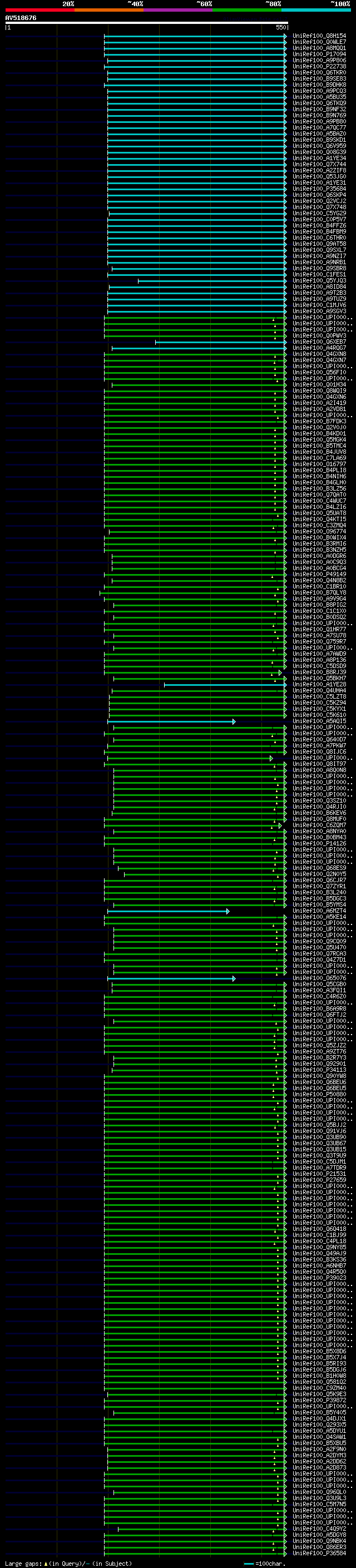This screenshot has height=1568, width=356.
Task: Select hit UniRef100_Q9AT58
Action: [x=319, y=244]
